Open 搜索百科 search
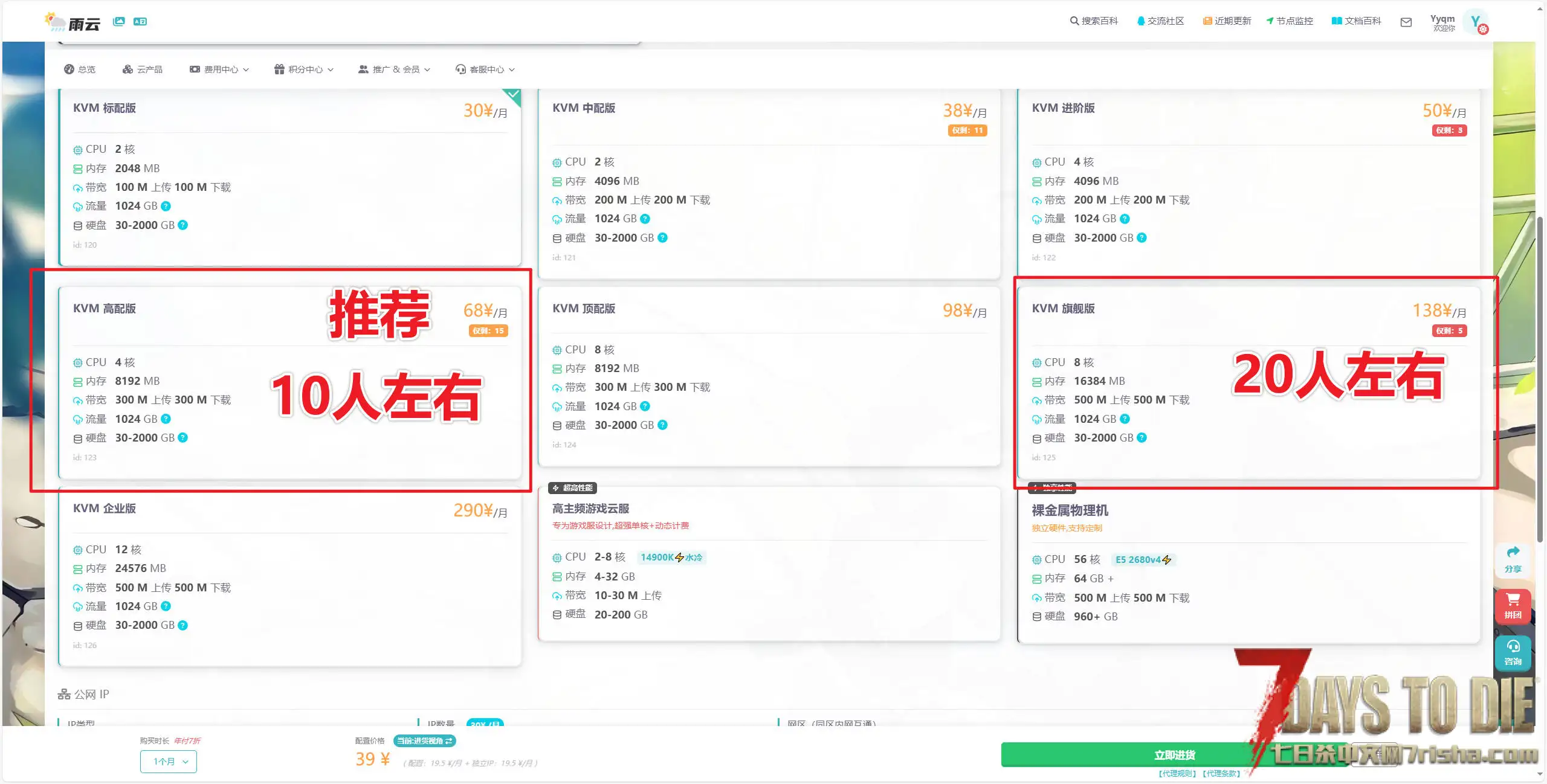This screenshot has width=1547, height=784. [1094, 21]
